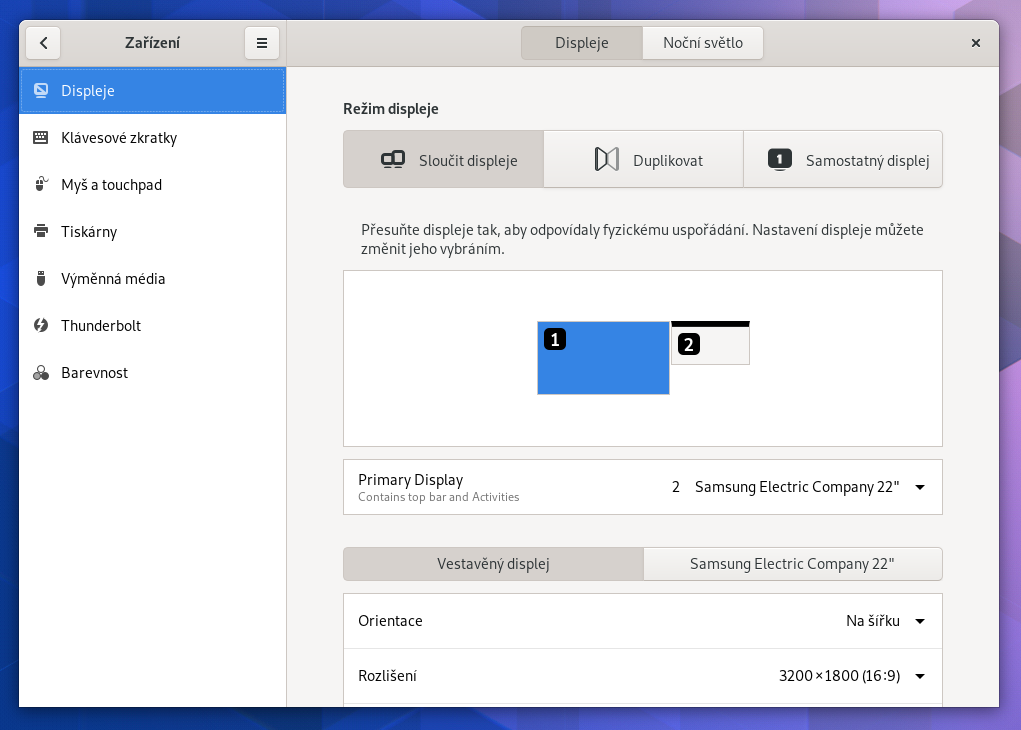Screen dimensions: 1021x730
Task: Switch to Duplikovat display mode
Action: click(x=643, y=160)
